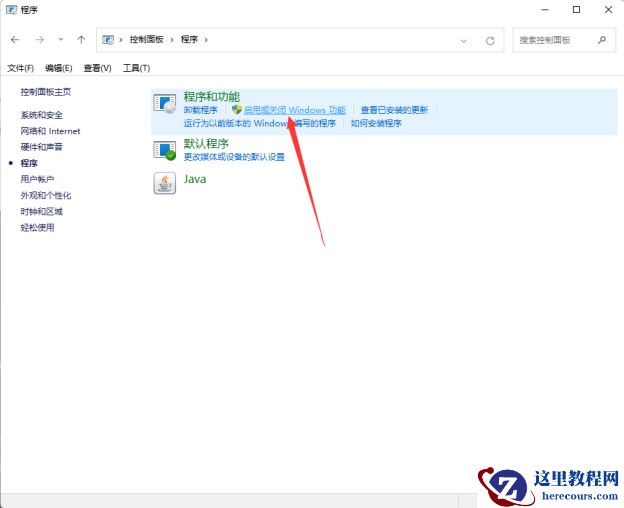Screen dimensions: 624x508
Task: Minimize the 程序 window
Action: (545, 10)
